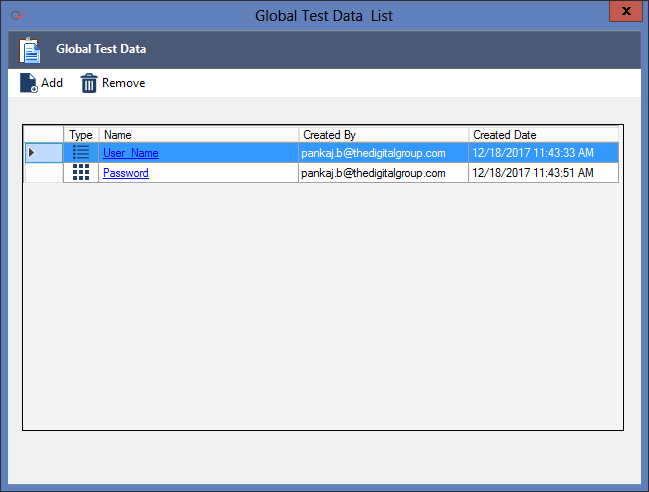Sort by the Created Date column header
The width and height of the screenshot is (649, 492).
coord(544,135)
